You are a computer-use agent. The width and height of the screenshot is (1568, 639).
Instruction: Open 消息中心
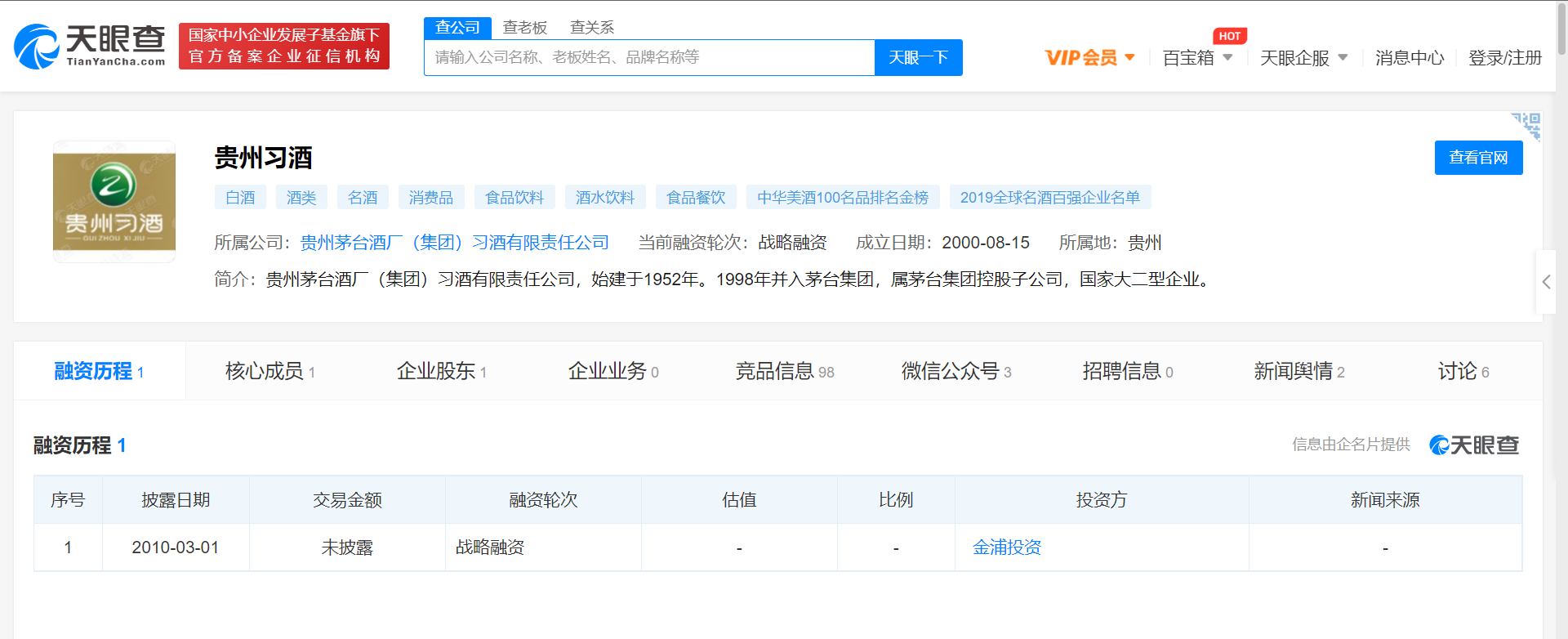tap(1410, 58)
